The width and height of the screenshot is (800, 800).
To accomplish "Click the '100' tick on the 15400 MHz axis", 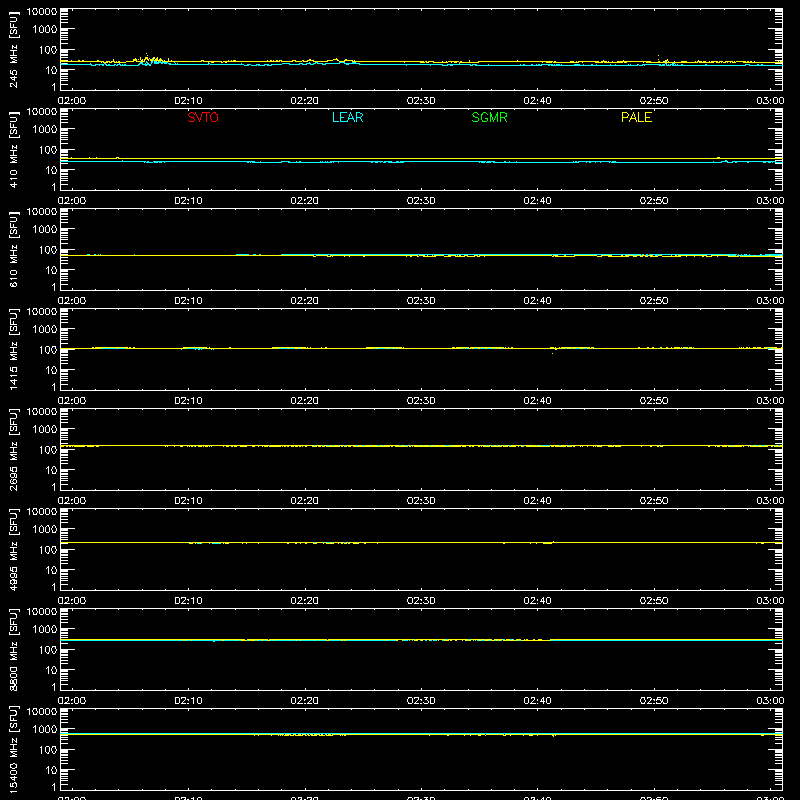I will (48, 750).
